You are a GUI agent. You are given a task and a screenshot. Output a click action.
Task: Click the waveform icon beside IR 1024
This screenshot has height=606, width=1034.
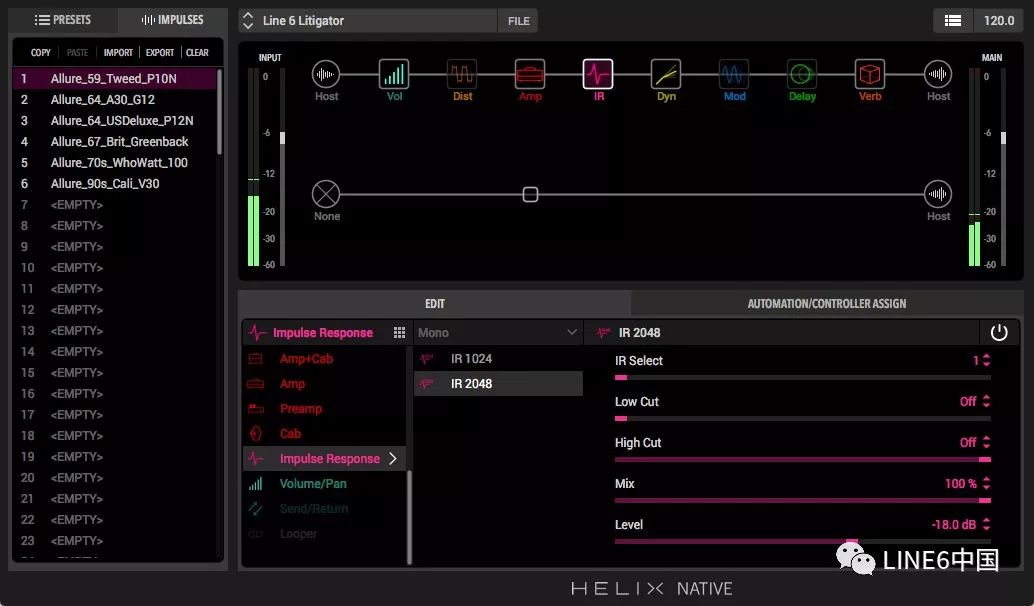click(427, 359)
